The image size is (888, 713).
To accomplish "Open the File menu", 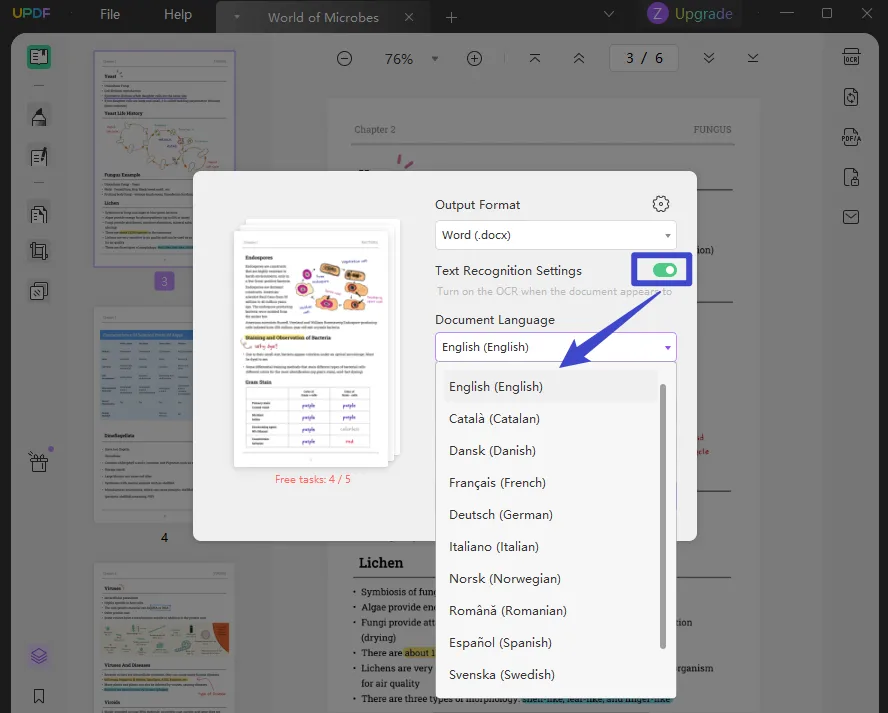I will tap(110, 14).
